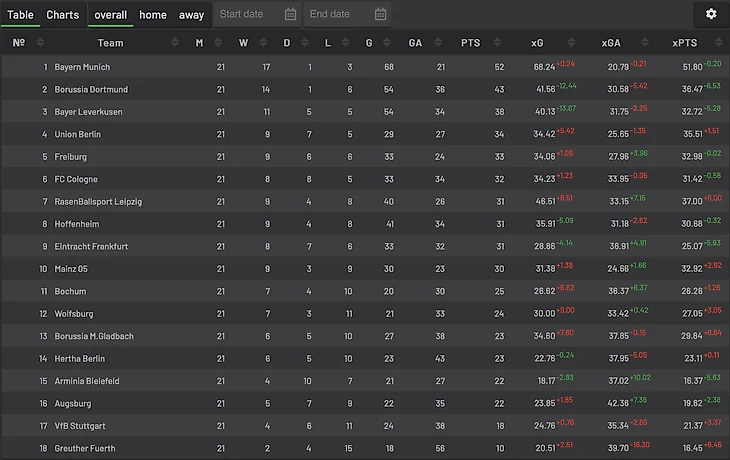This screenshot has height=460, width=730.
Task: Sort table by Team column arrows
Action: (176, 43)
